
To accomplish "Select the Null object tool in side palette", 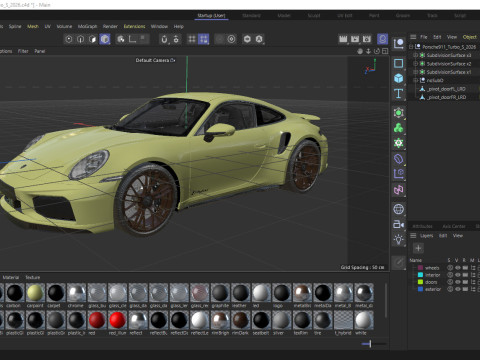I will [398, 44].
